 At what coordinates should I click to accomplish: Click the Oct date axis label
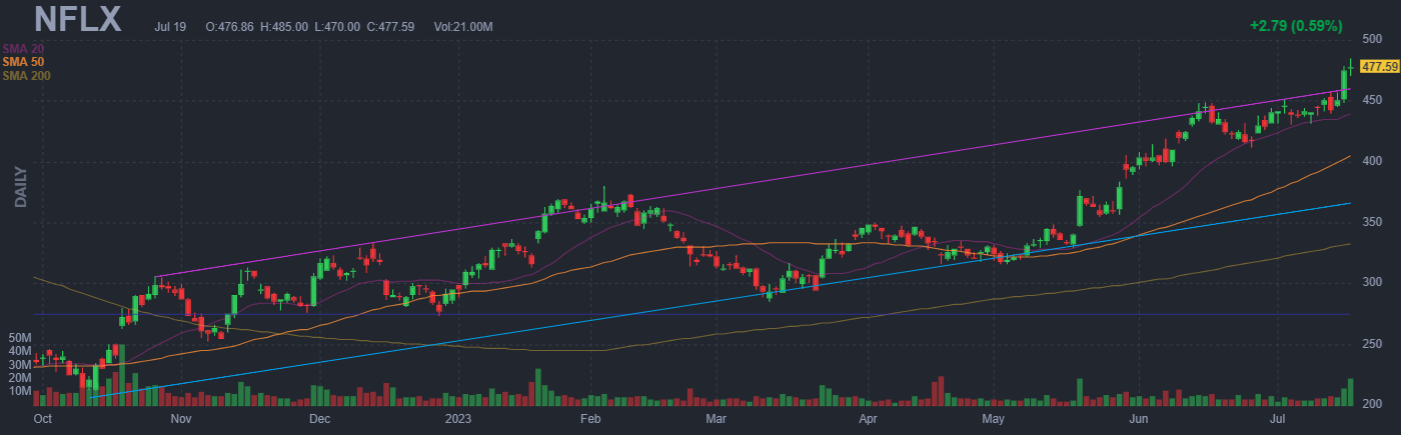pyautogui.click(x=43, y=421)
